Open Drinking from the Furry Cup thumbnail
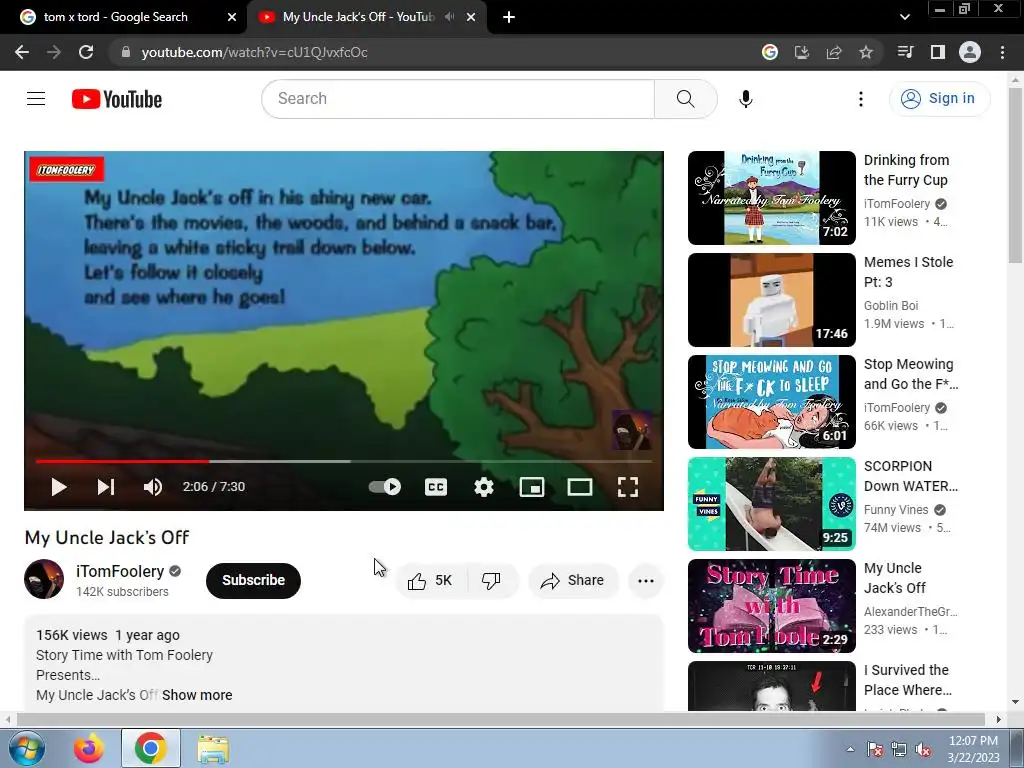Viewport: 1024px width, 768px height. (771, 198)
